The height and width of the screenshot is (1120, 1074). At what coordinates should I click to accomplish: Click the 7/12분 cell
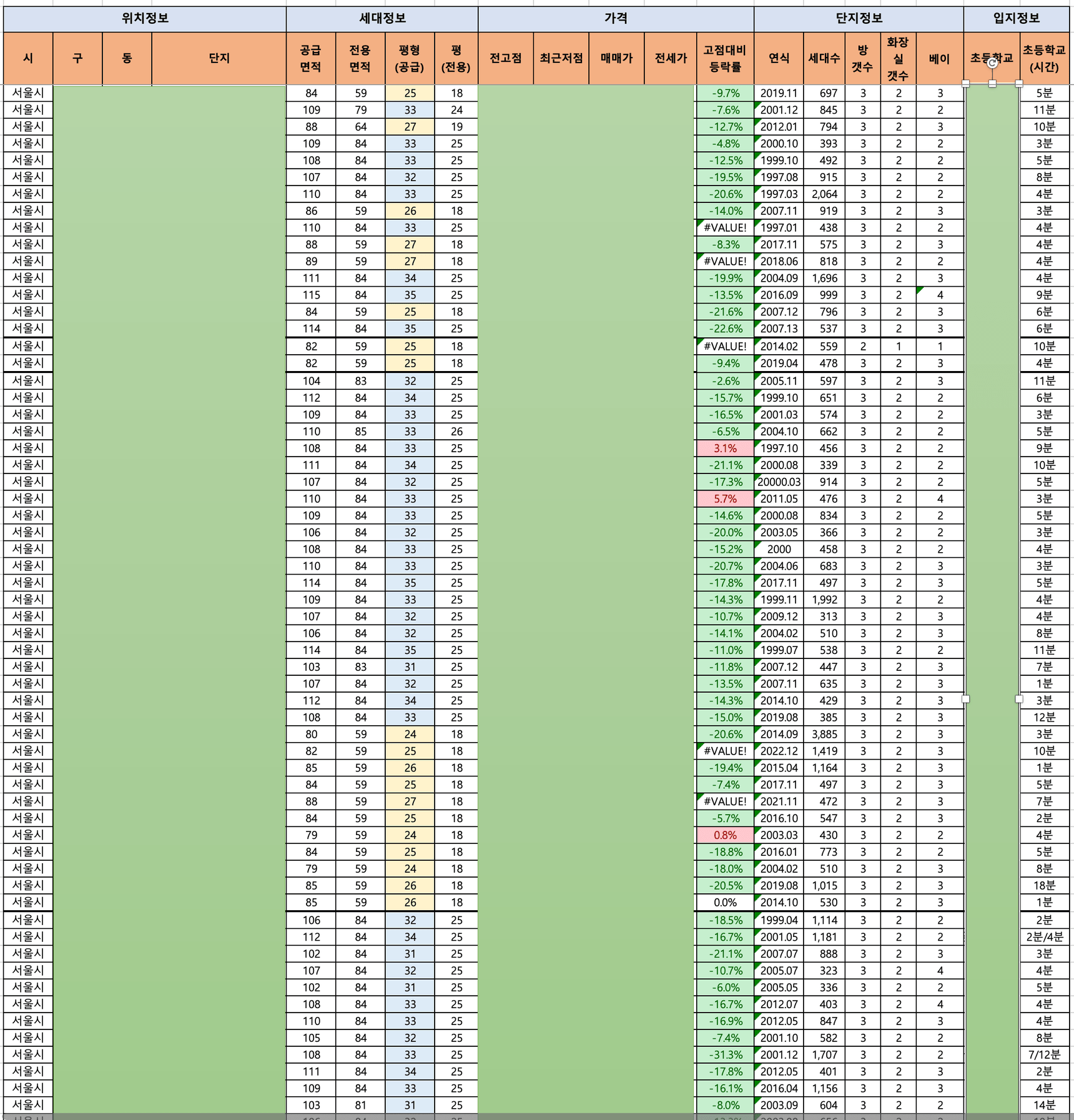pos(1045,1055)
